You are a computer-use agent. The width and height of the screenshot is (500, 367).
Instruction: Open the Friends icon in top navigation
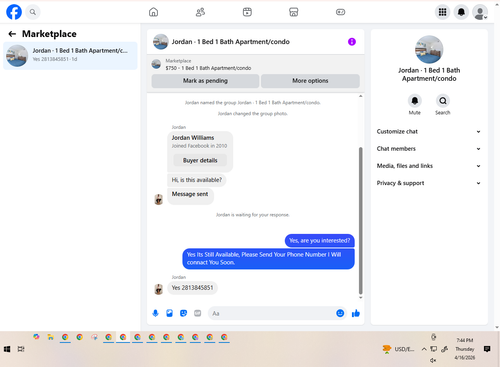point(200,12)
